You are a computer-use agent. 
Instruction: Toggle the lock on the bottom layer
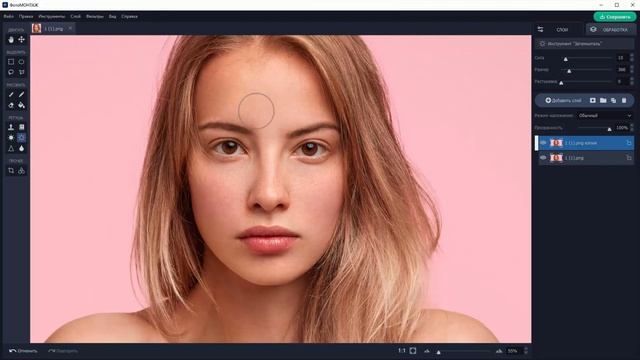(629, 158)
